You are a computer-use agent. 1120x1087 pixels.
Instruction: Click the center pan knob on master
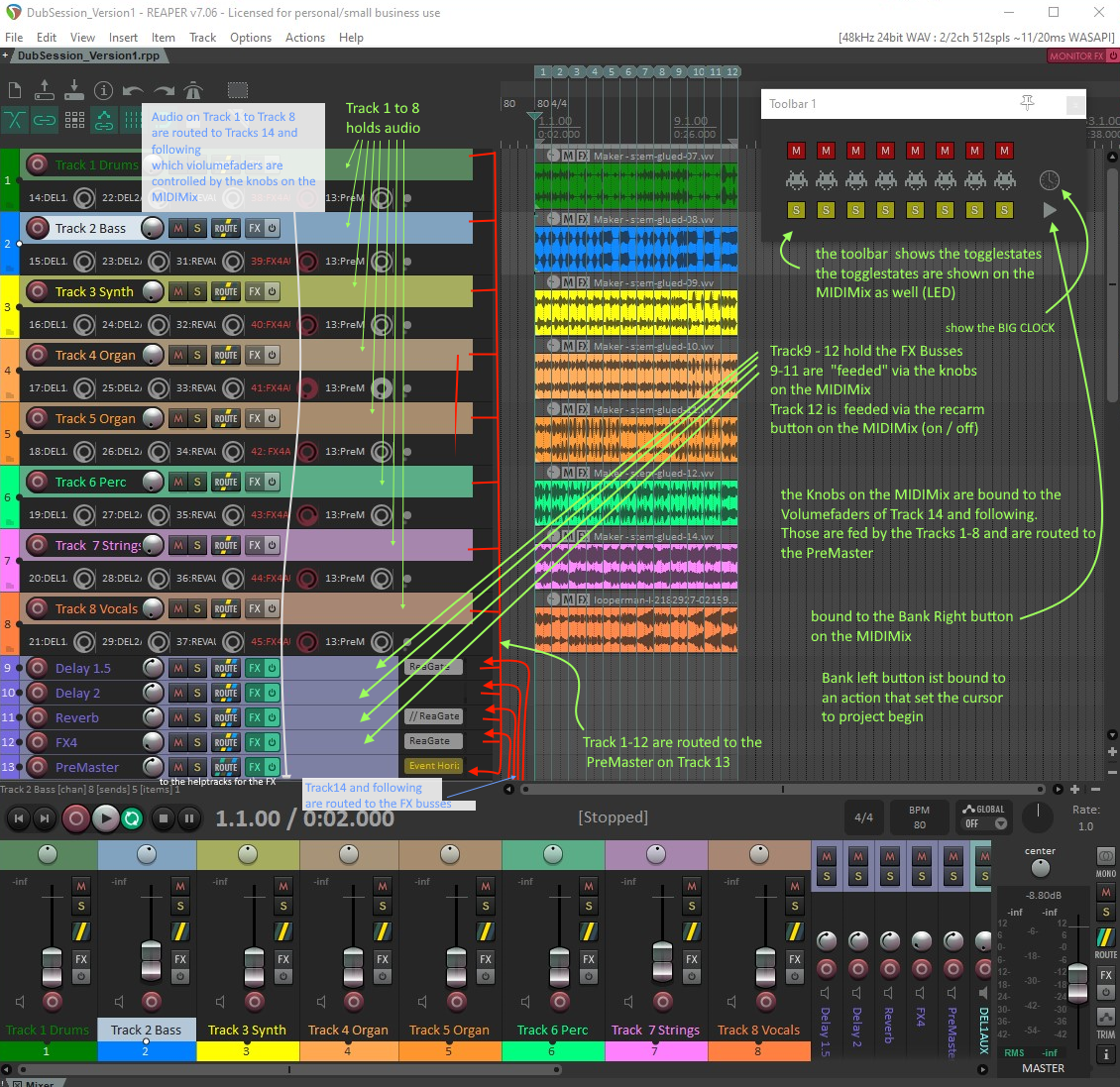point(1041,868)
